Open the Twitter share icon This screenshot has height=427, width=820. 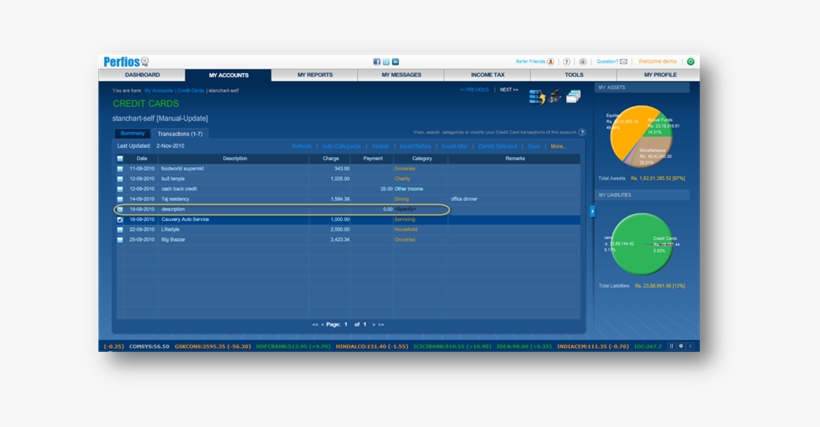click(x=386, y=62)
